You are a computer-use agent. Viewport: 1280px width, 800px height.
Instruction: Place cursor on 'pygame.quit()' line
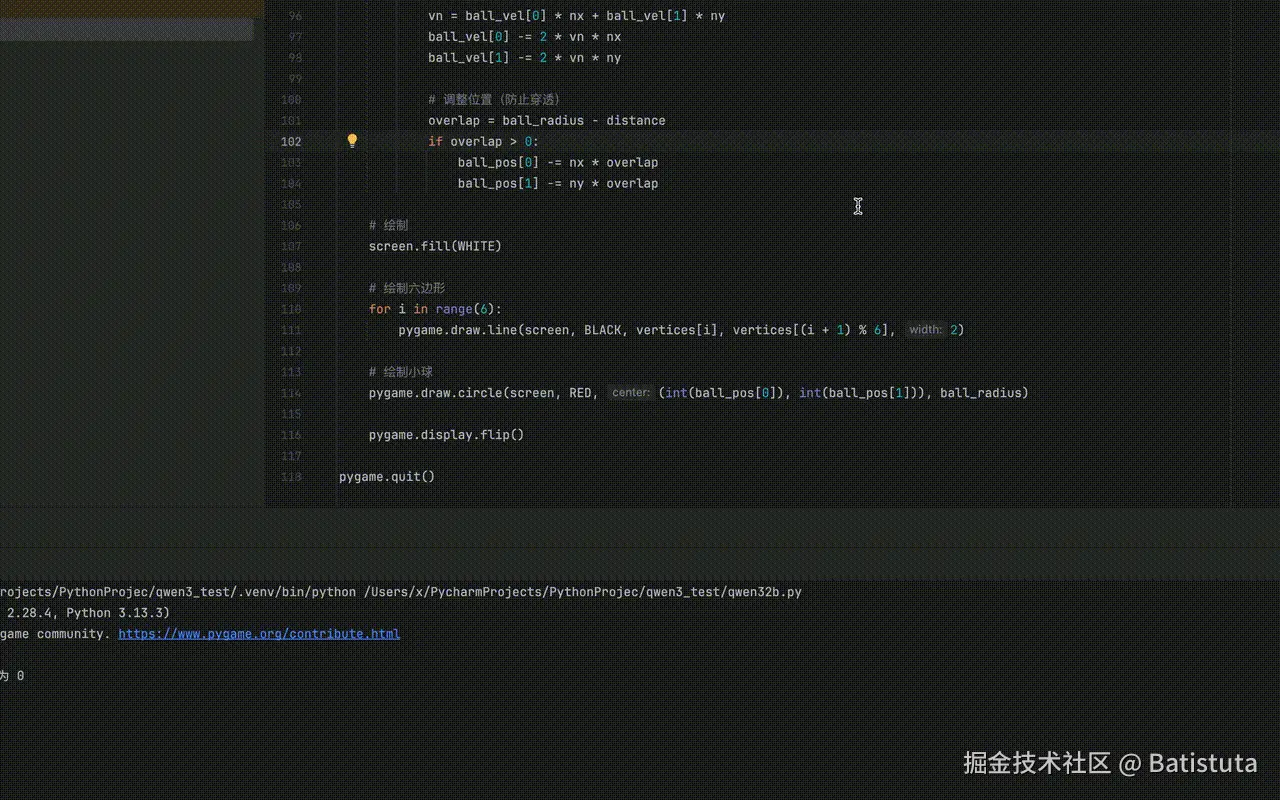coord(387,477)
